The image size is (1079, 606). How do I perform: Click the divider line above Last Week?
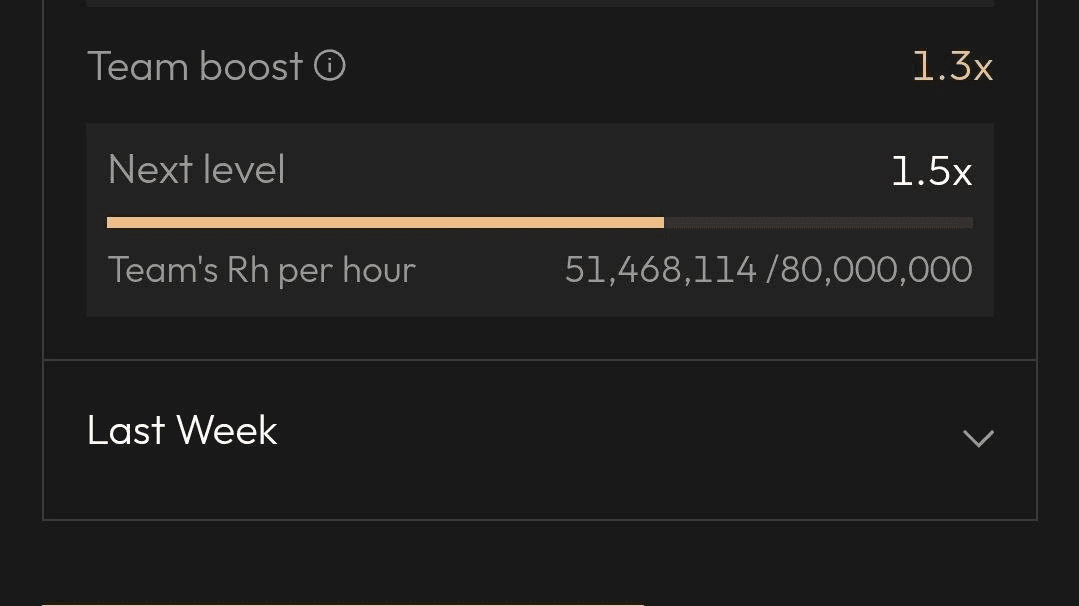pos(540,360)
